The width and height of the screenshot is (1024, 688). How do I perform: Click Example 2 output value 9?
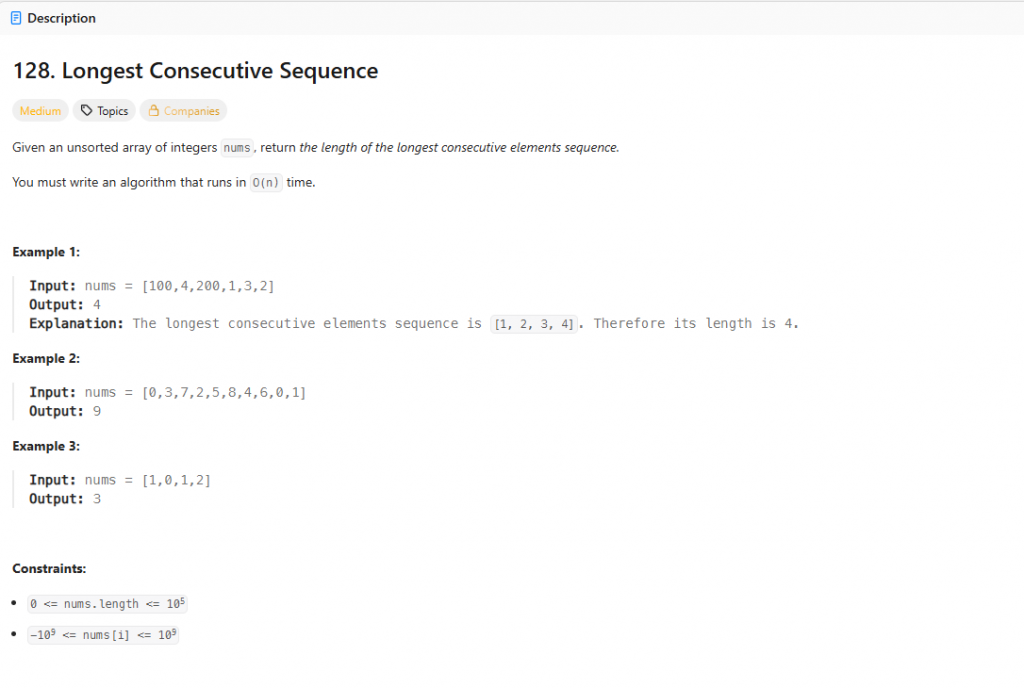(97, 411)
